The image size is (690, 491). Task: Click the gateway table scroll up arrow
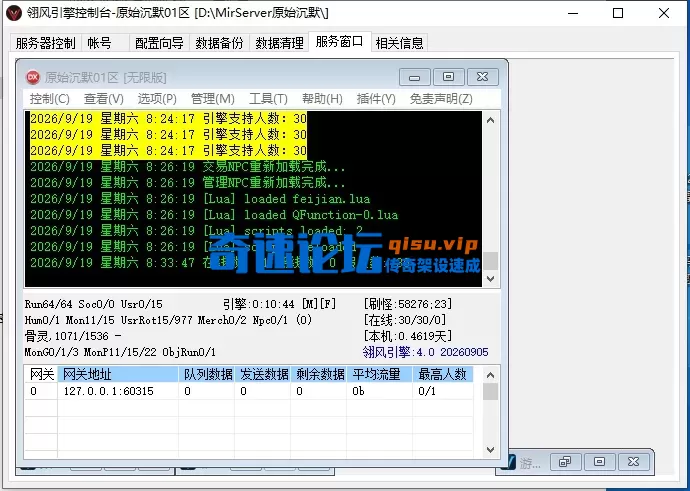[491, 375]
